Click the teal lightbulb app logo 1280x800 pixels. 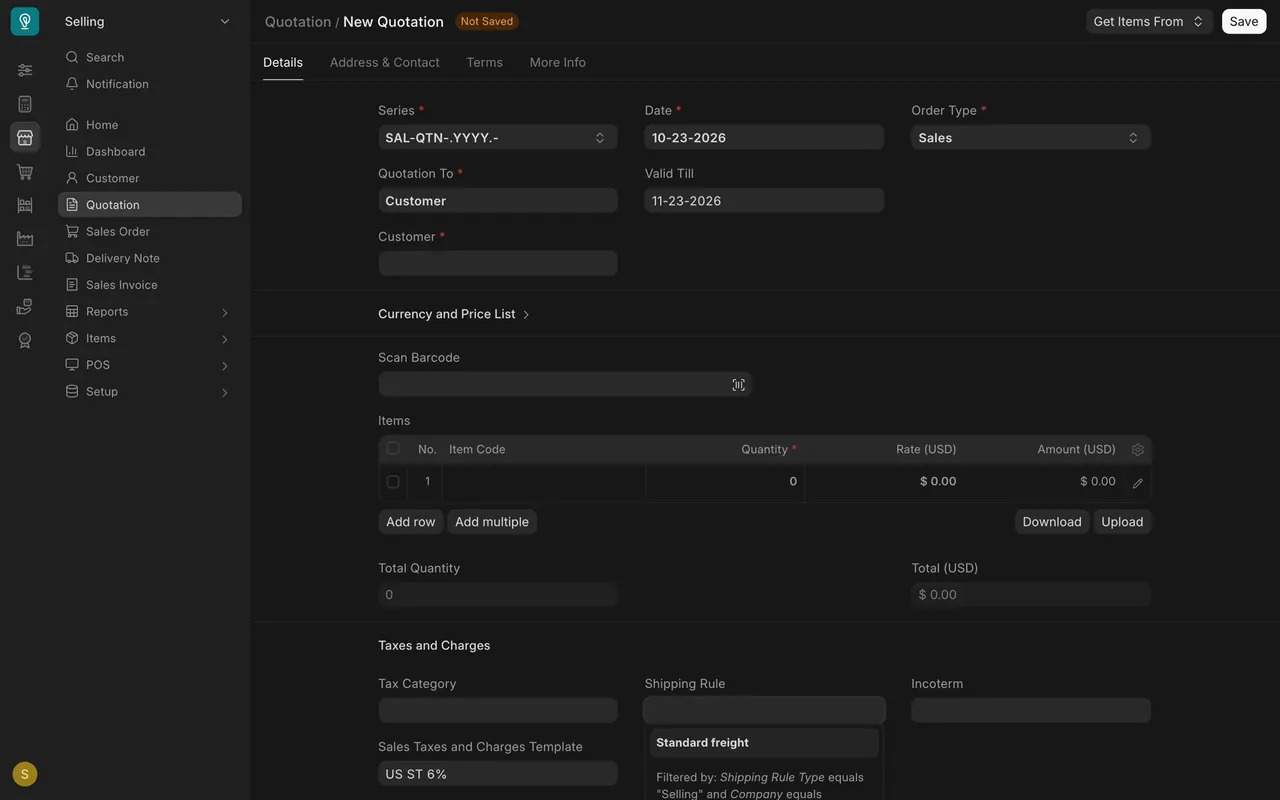point(25,21)
